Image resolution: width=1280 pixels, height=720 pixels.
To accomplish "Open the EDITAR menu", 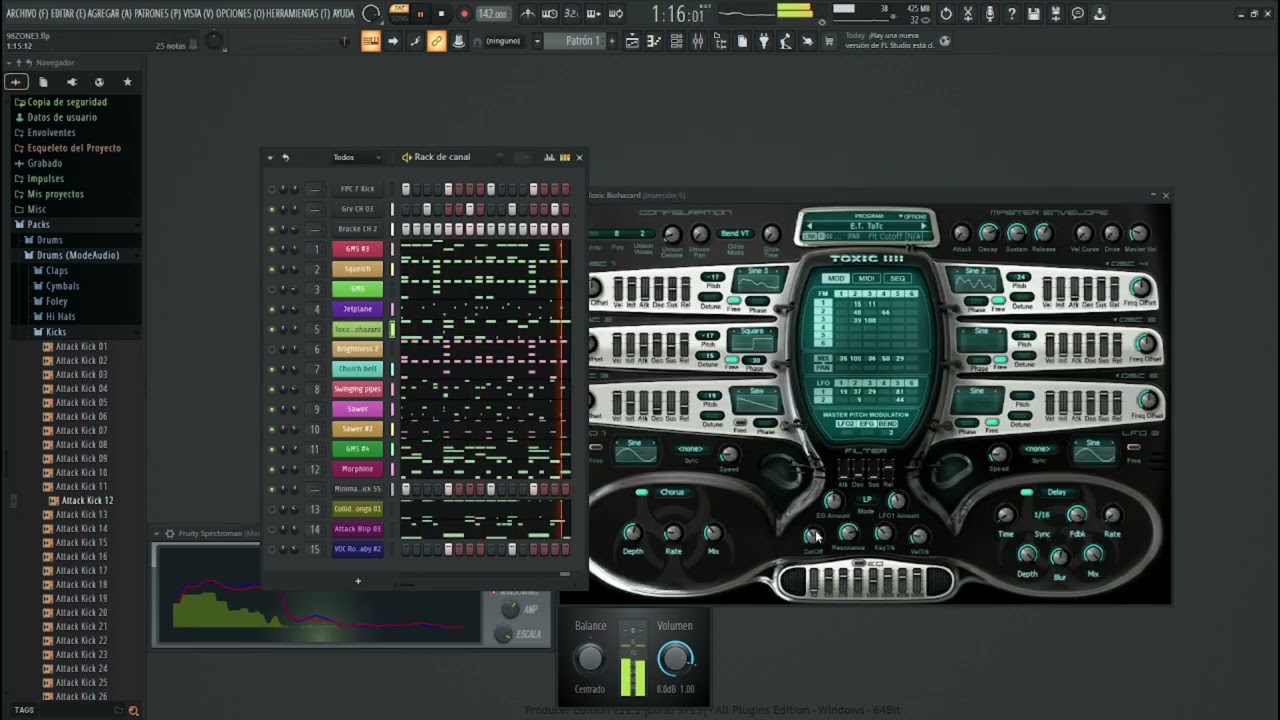I will (x=67, y=14).
